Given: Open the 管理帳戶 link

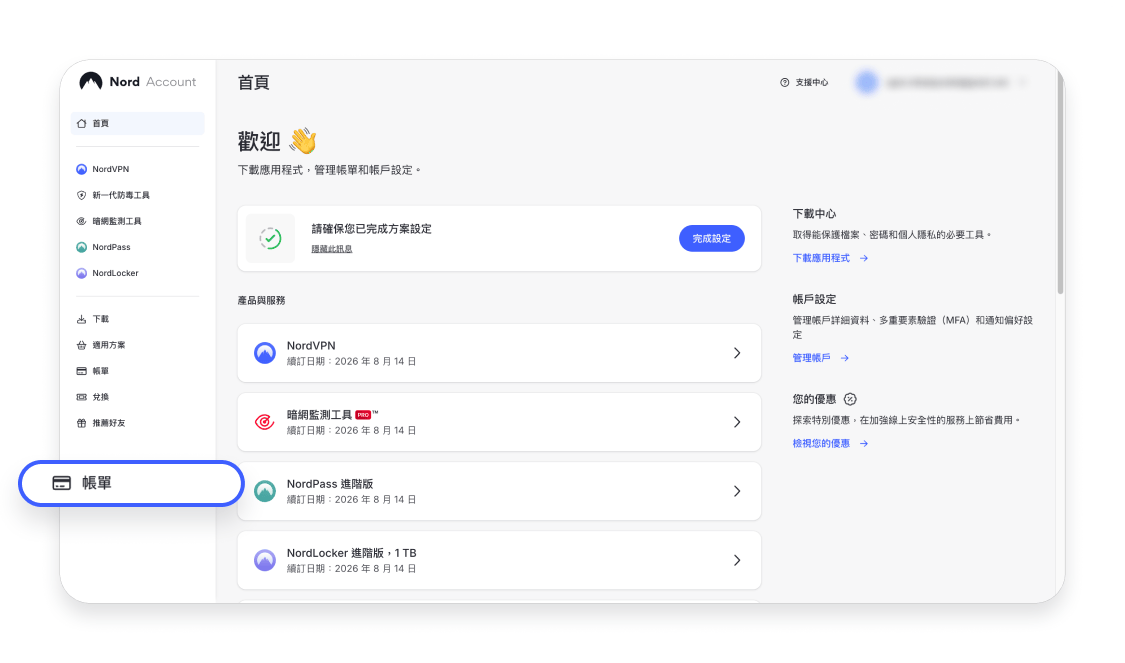Looking at the screenshot, I should pyautogui.click(x=821, y=358).
